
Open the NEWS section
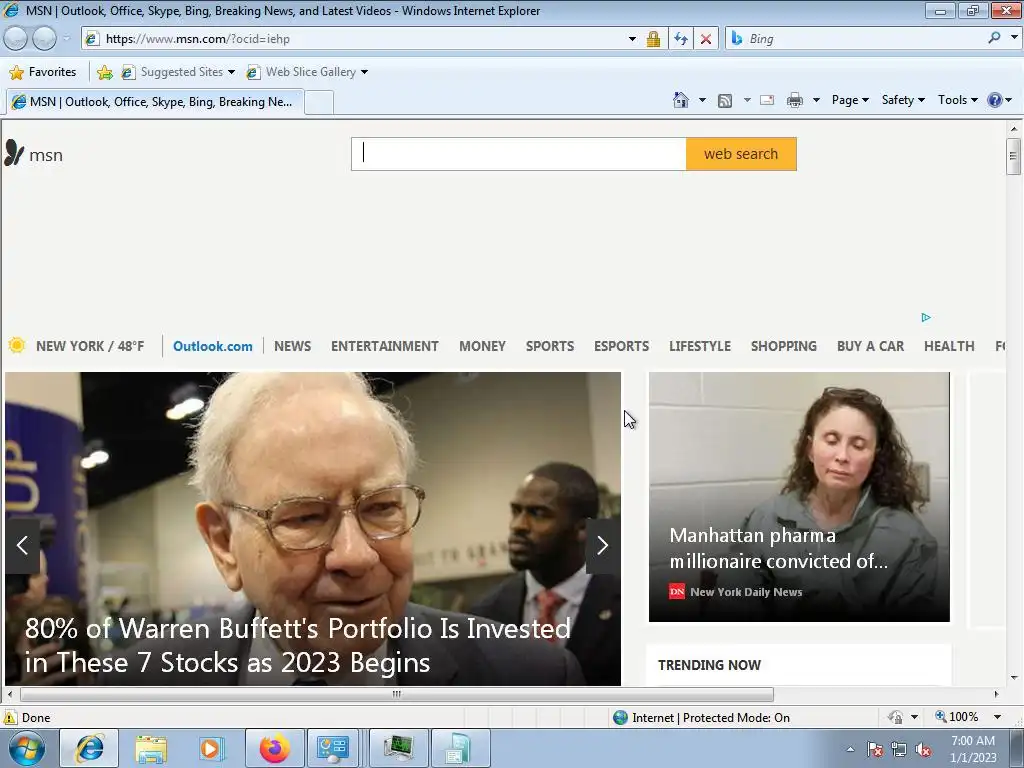click(293, 346)
